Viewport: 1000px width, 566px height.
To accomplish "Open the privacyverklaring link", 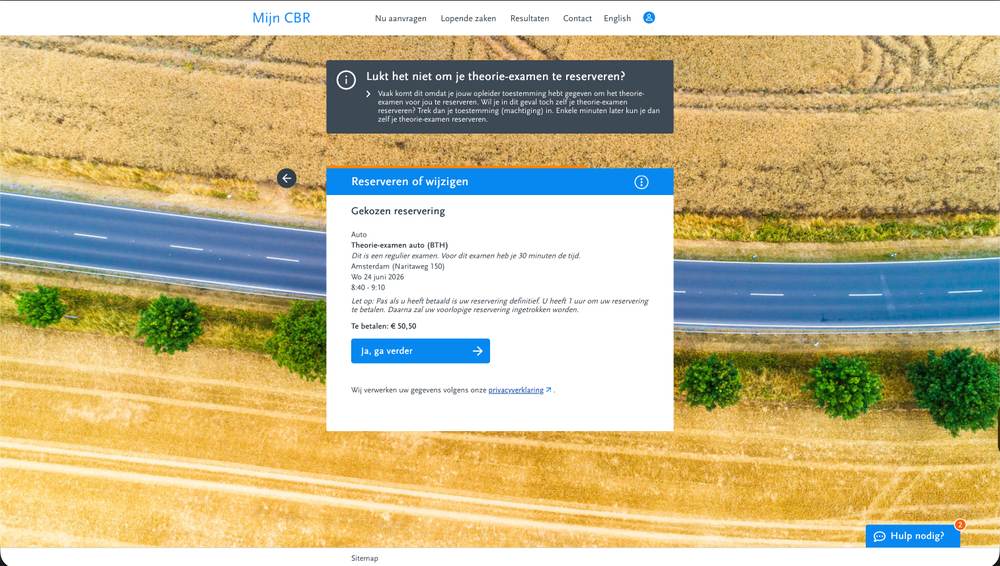I will click(516, 390).
